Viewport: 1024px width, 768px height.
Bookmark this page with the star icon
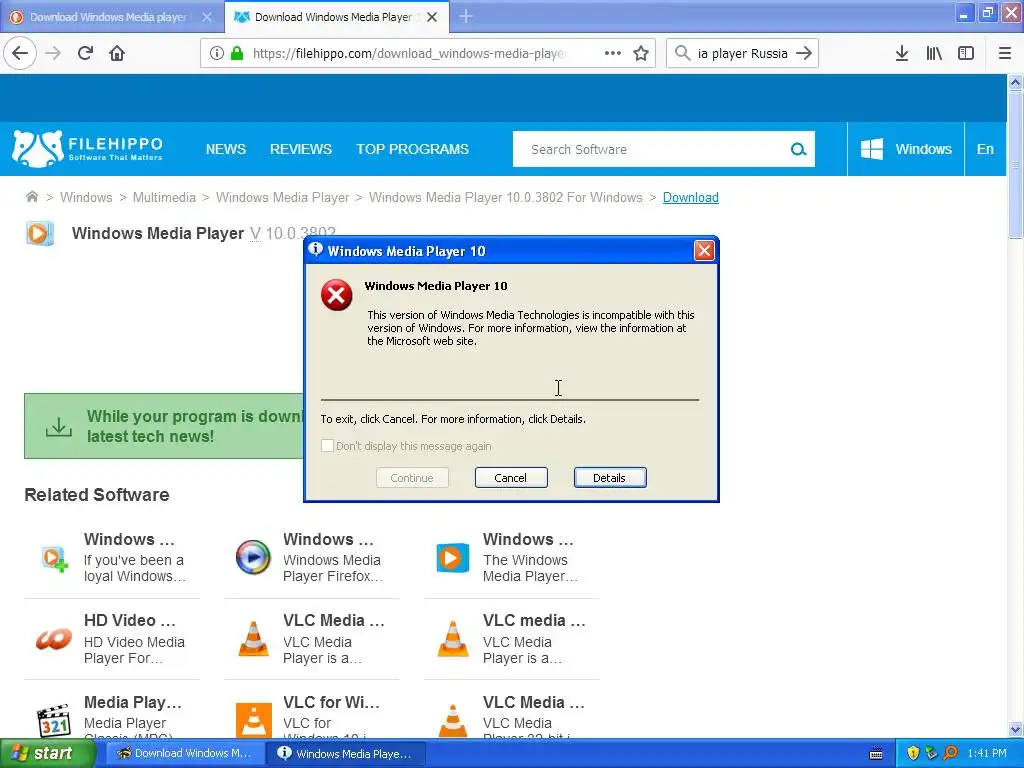point(641,53)
